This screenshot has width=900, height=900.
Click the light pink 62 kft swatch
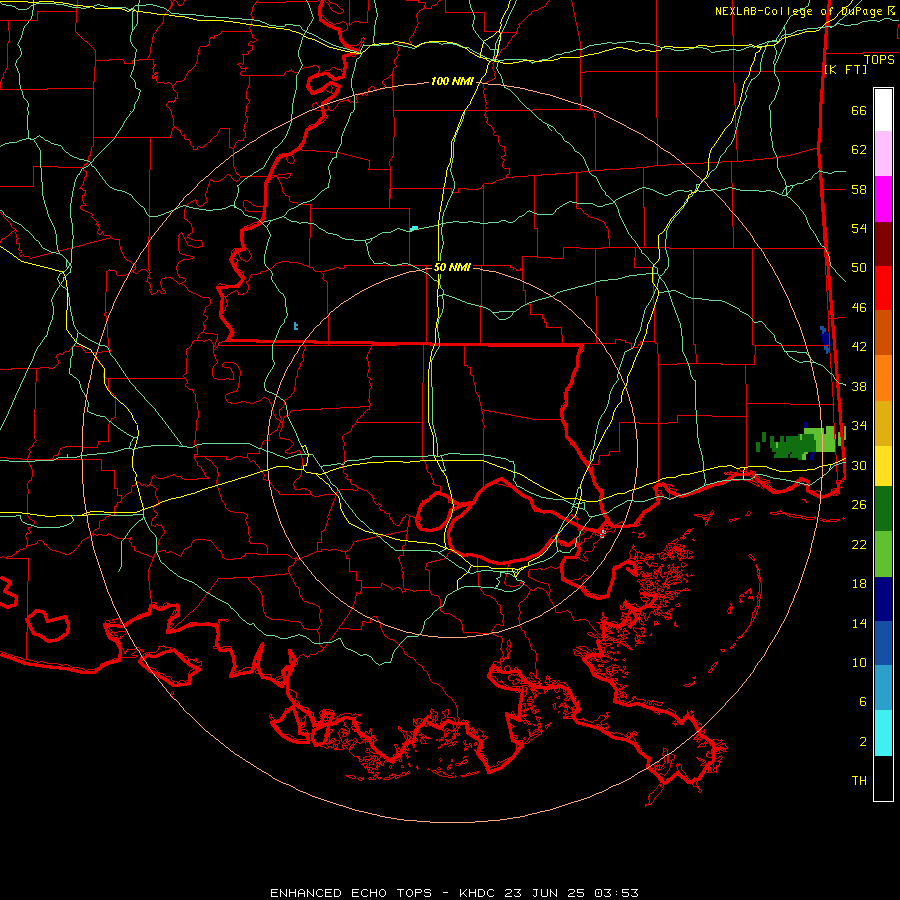pyautogui.click(x=883, y=154)
